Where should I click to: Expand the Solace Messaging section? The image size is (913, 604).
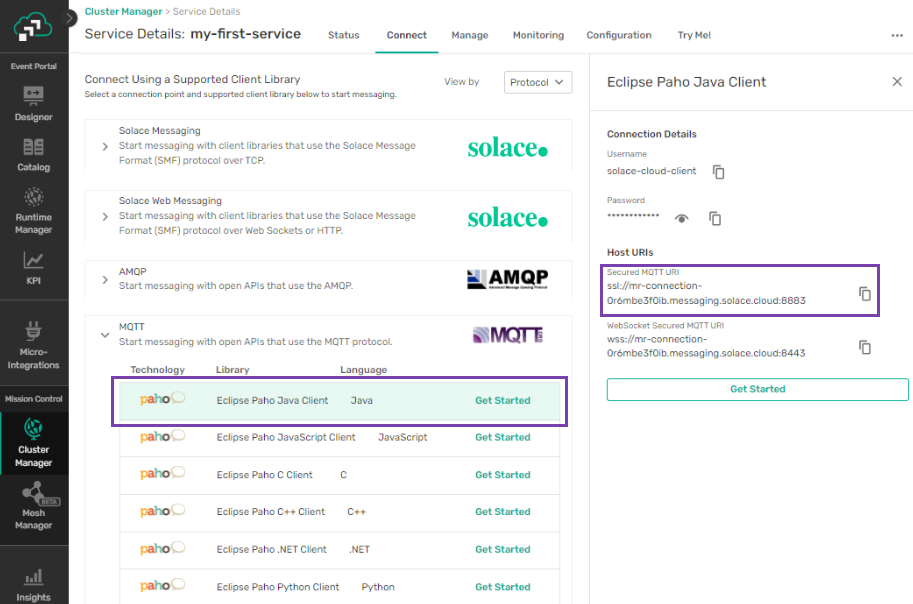pos(105,146)
